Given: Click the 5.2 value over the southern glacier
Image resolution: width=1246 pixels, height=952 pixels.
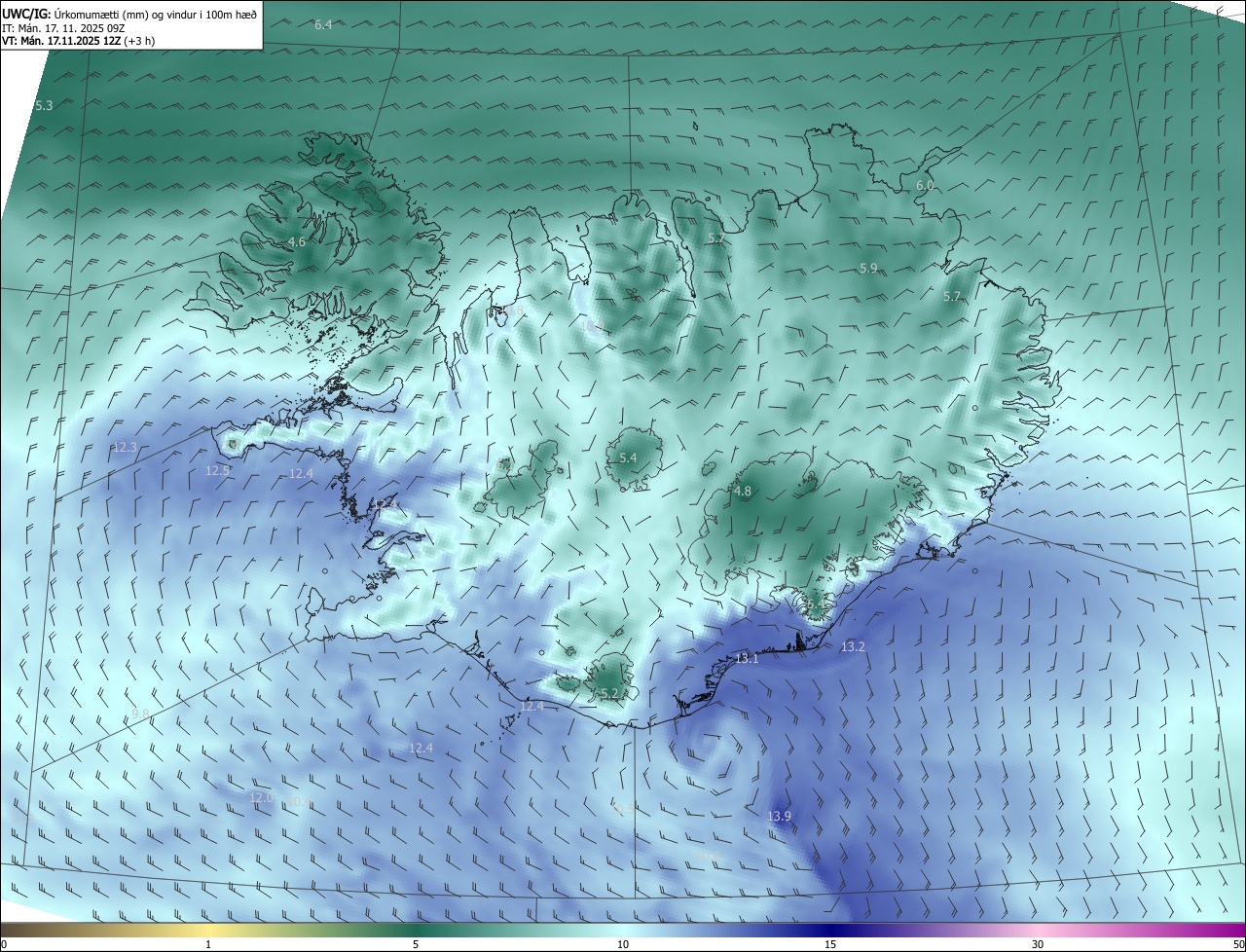Looking at the screenshot, I should pos(609,693).
